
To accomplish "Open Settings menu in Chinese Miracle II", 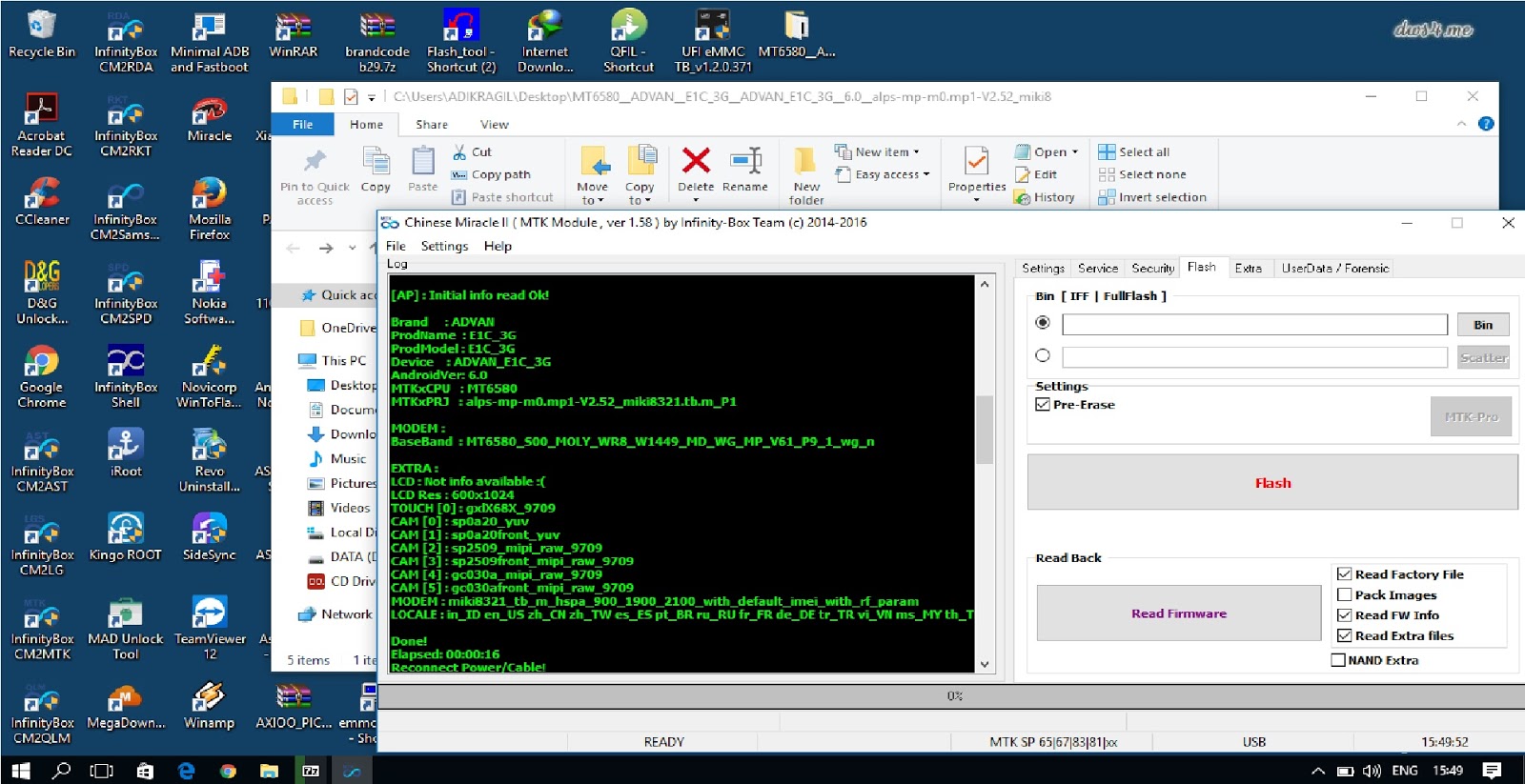I will [x=444, y=246].
